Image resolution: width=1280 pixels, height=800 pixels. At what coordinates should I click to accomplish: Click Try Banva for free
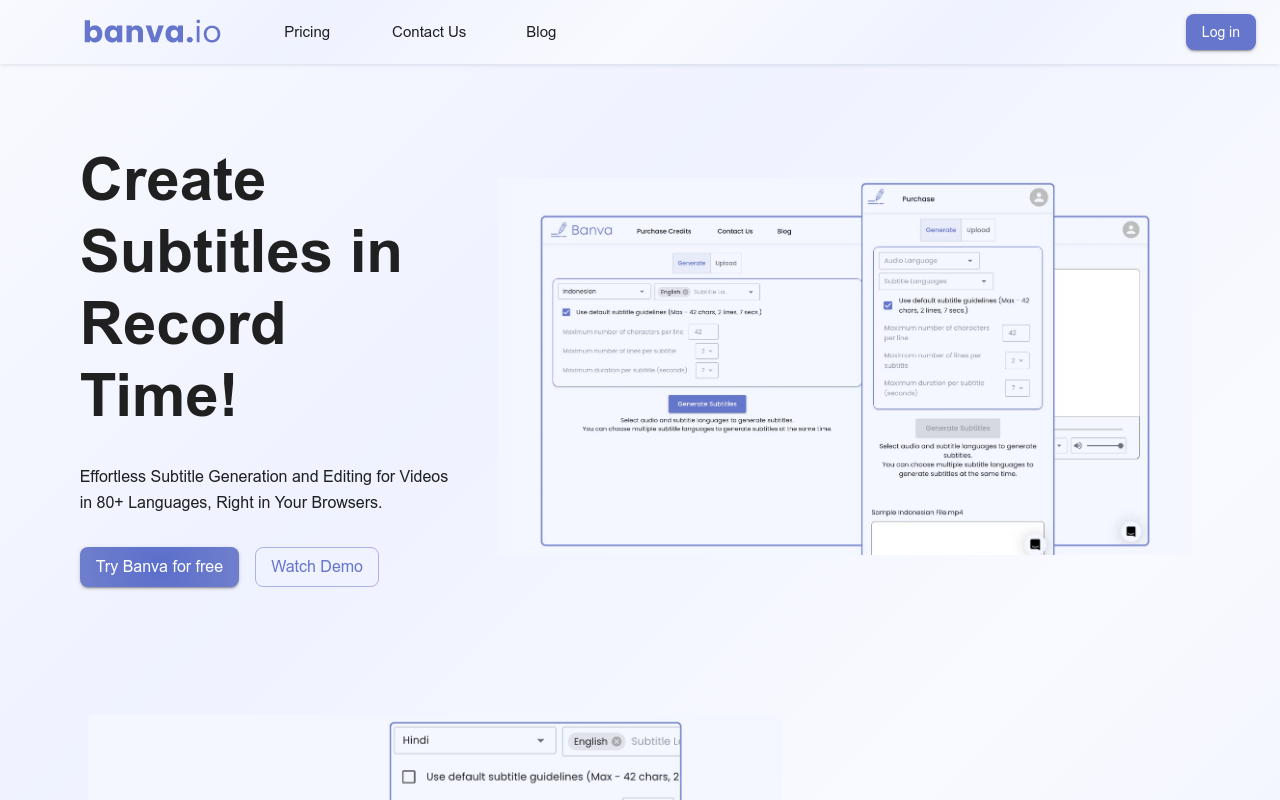pyautogui.click(x=159, y=567)
